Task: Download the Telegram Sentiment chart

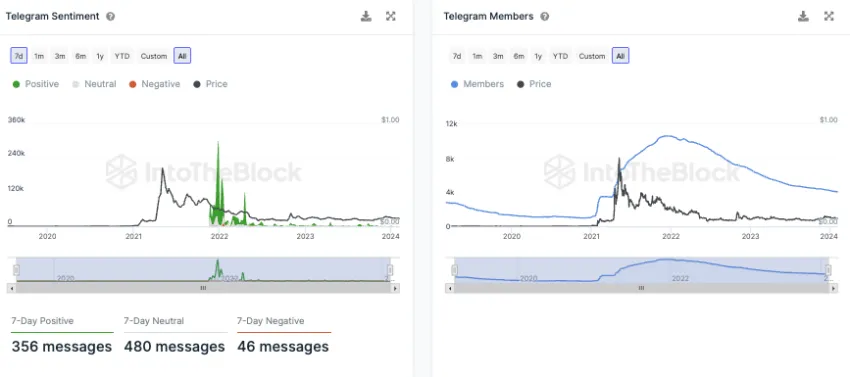Action: point(366,16)
